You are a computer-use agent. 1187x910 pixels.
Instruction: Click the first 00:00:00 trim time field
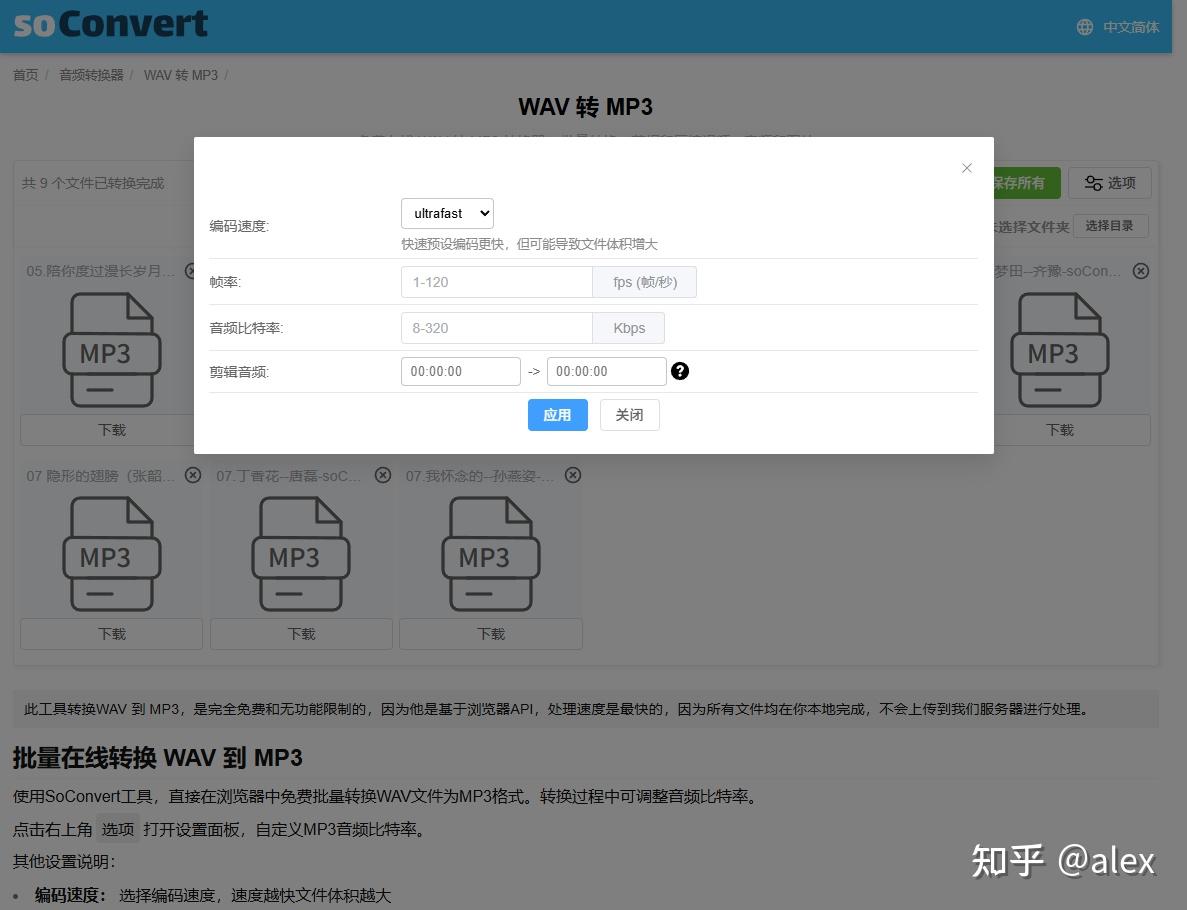point(460,370)
